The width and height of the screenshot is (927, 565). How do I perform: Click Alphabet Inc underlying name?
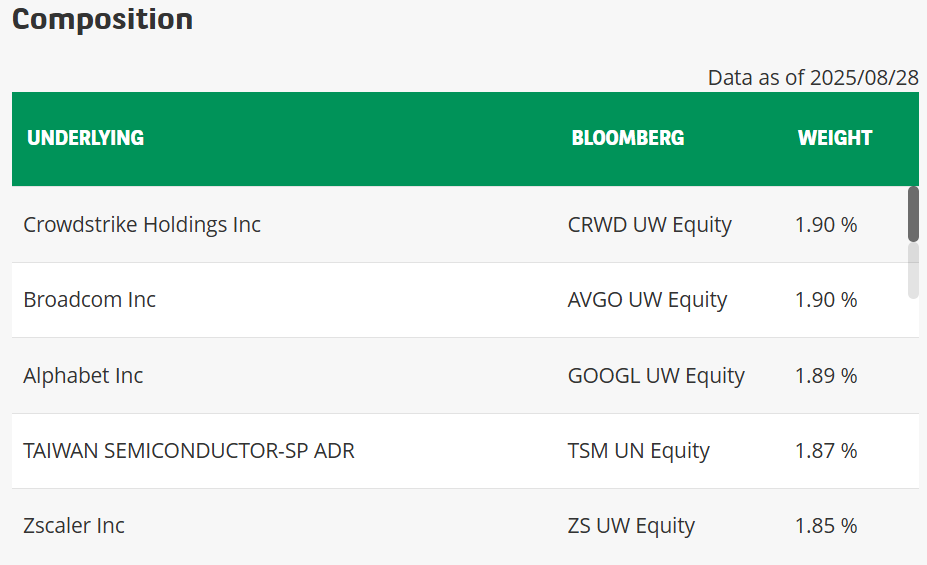(x=83, y=375)
